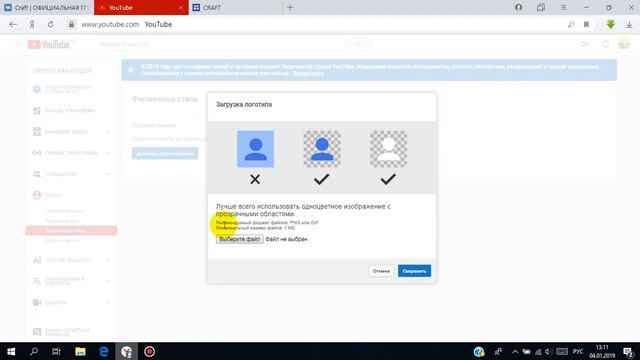
Task: Click the bookmark icon in address bar
Action: point(587,24)
